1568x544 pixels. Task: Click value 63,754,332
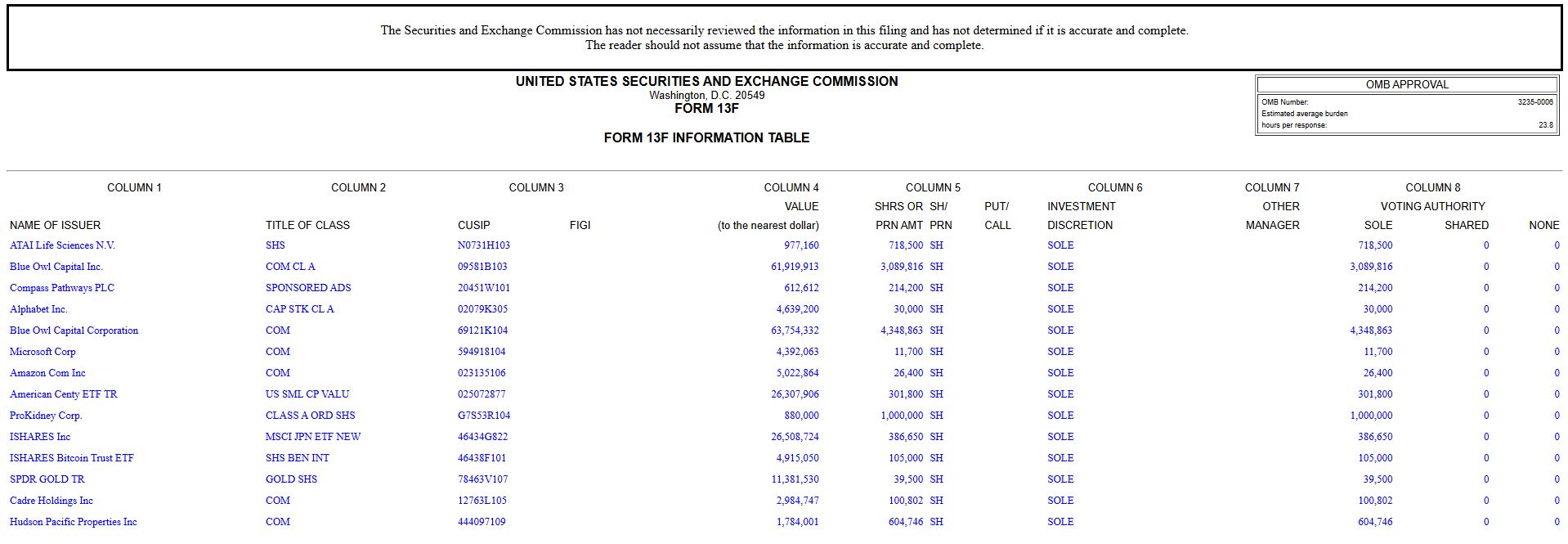(795, 330)
